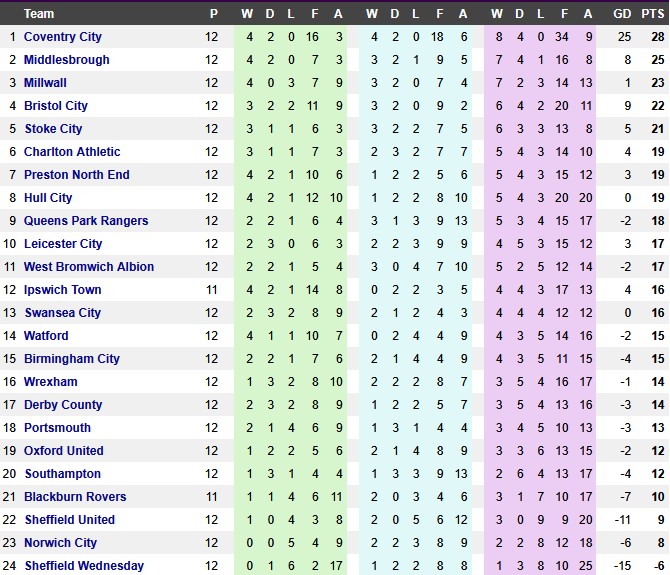Click the Stoke City link
The width and height of the screenshot is (670, 575).
click(x=54, y=129)
